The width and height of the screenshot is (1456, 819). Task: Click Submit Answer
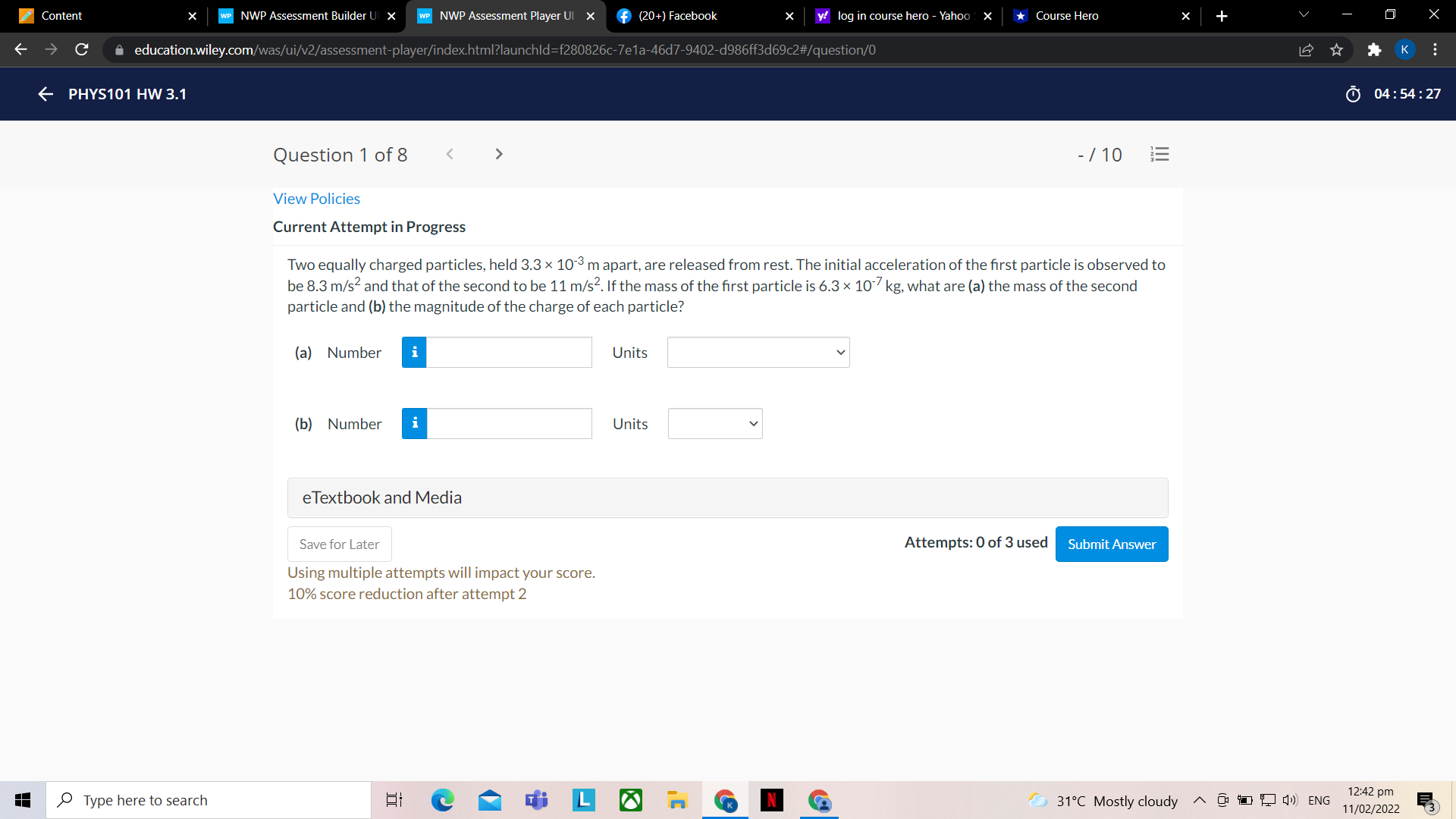tap(1111, 544)
